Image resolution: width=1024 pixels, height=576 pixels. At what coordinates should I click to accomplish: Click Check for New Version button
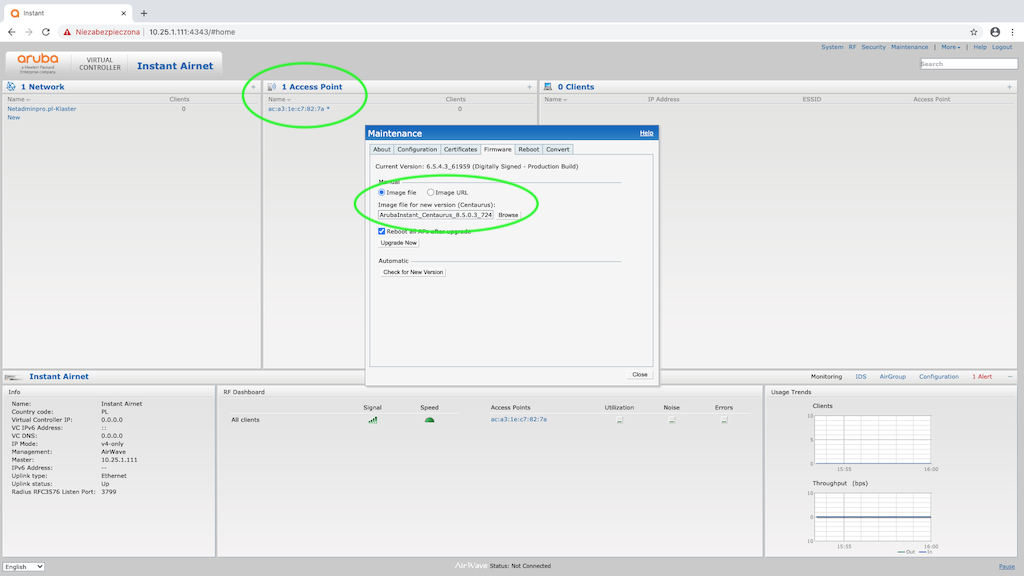click(413, 272)
